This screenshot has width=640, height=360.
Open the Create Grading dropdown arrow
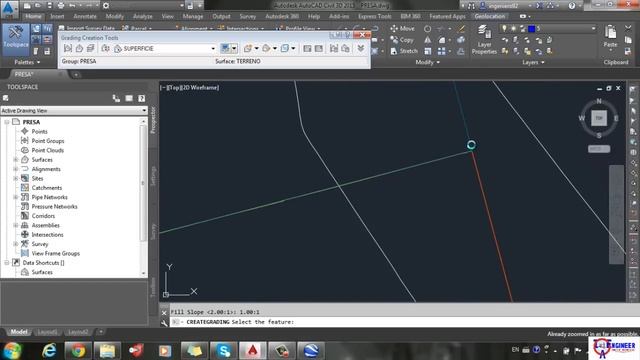click(234, 48)
